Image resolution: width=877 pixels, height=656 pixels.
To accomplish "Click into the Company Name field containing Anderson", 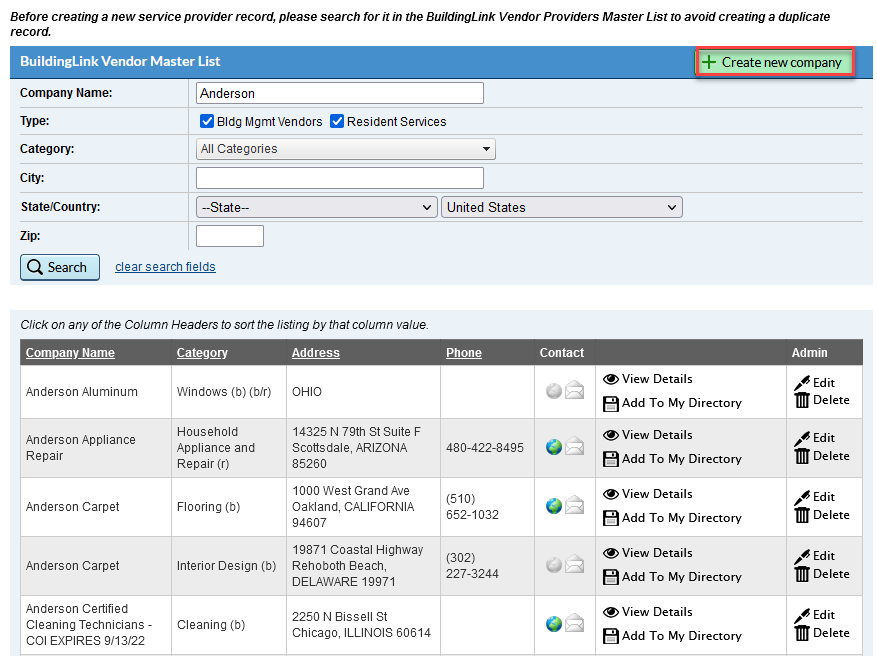I will pos(340,93).
